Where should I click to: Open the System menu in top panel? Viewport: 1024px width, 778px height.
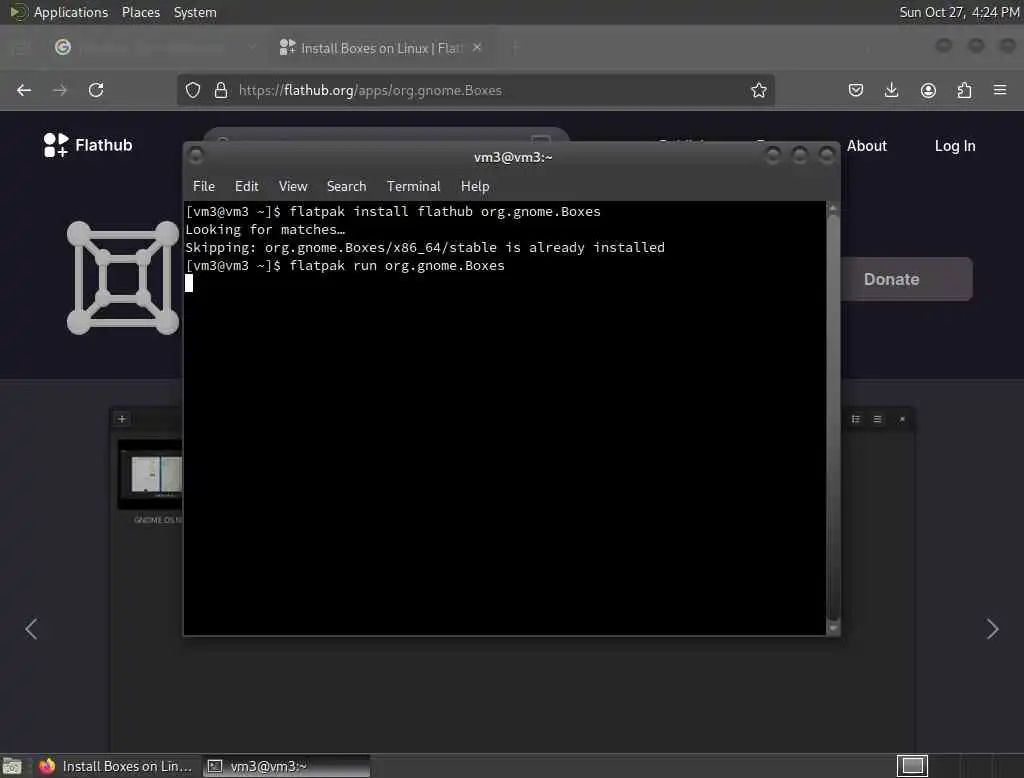[x=195, y=12]
